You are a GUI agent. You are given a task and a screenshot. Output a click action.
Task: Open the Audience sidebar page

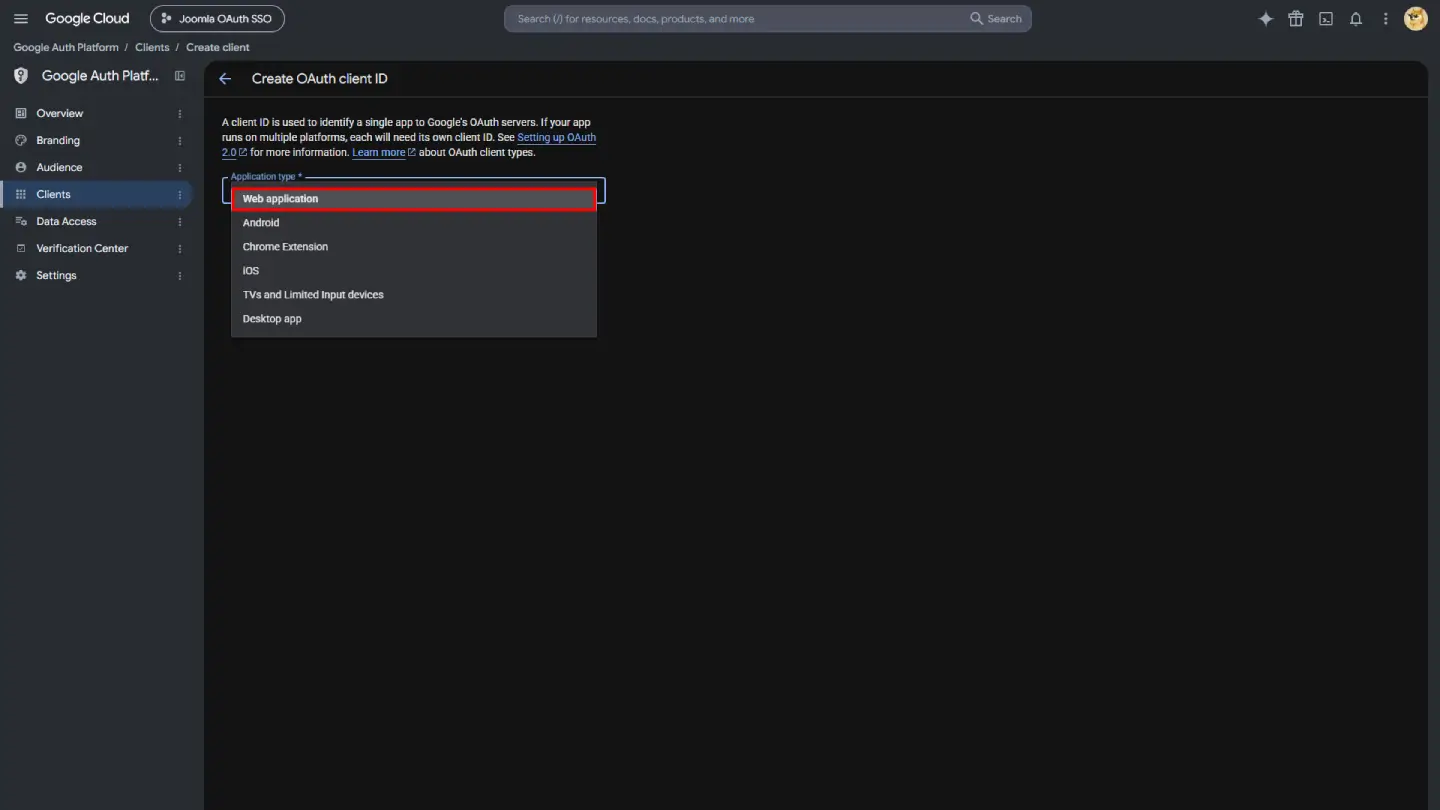(x=96, y=168)
